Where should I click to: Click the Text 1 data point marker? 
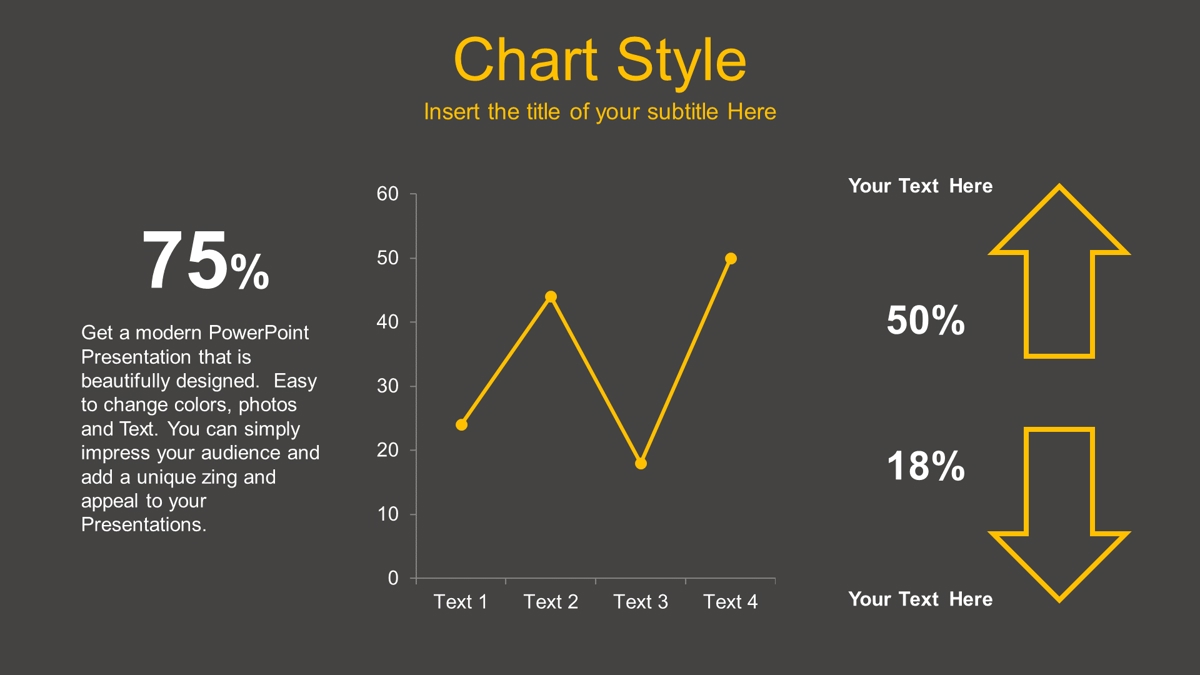tap(461, 425)
